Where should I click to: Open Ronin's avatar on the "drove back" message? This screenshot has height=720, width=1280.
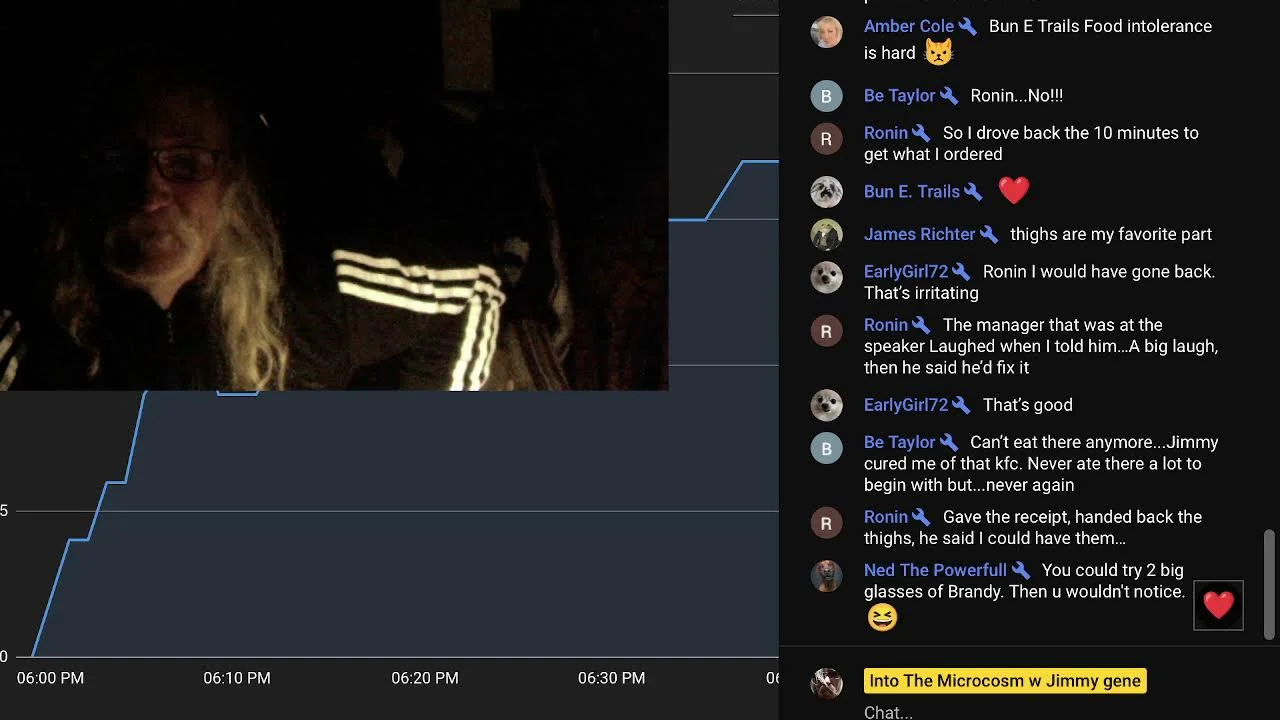(x=826, y=139)
